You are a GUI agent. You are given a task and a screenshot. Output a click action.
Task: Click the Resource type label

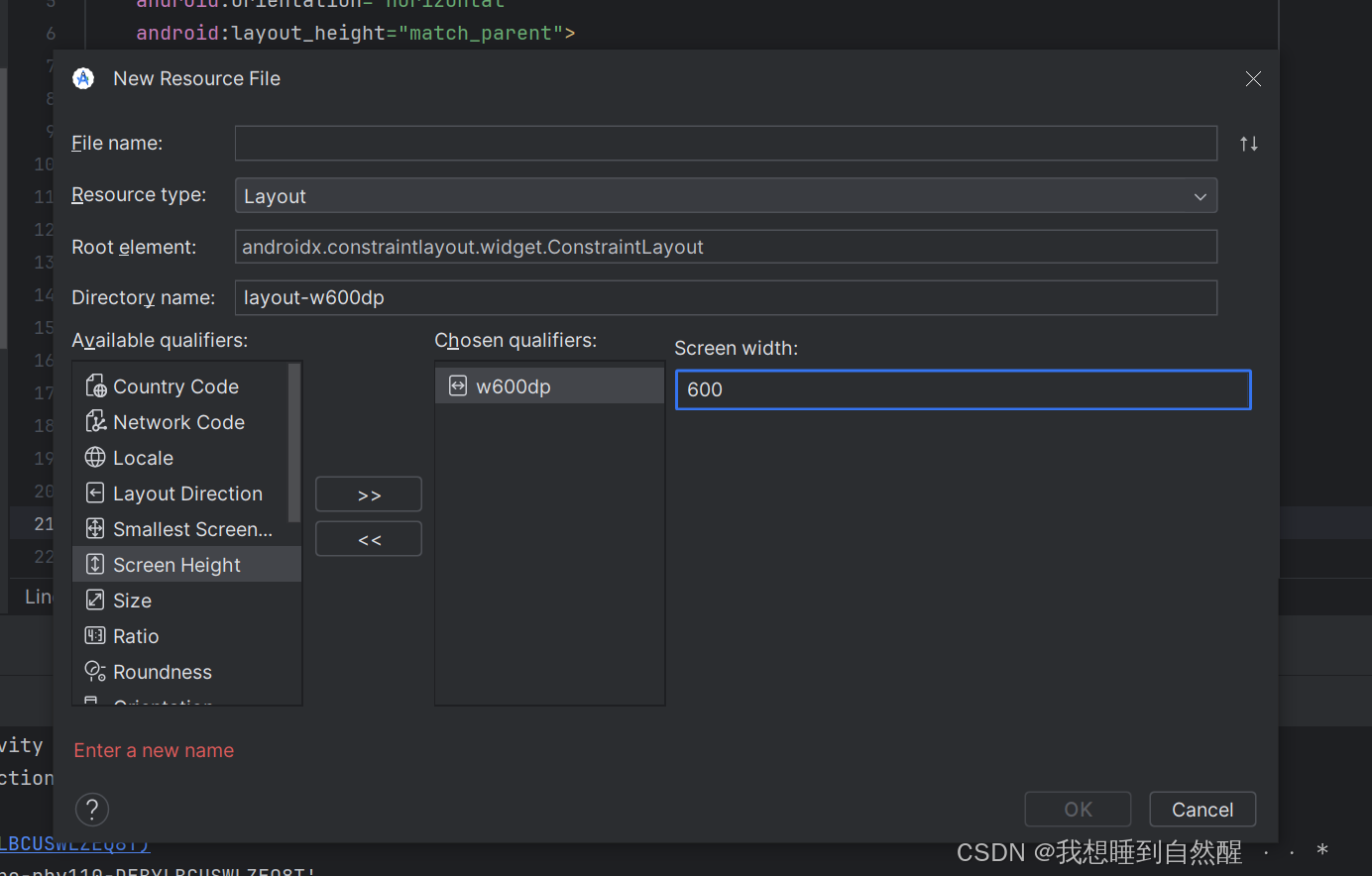click(x=139, y=194)
